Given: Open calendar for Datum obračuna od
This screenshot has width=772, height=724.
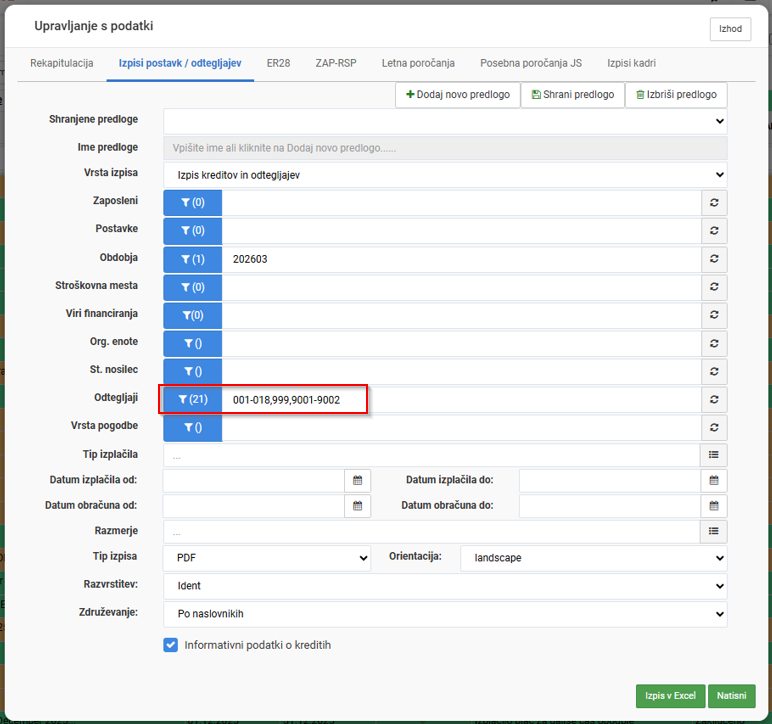Looking at the screenshot, I should [357, 505].
